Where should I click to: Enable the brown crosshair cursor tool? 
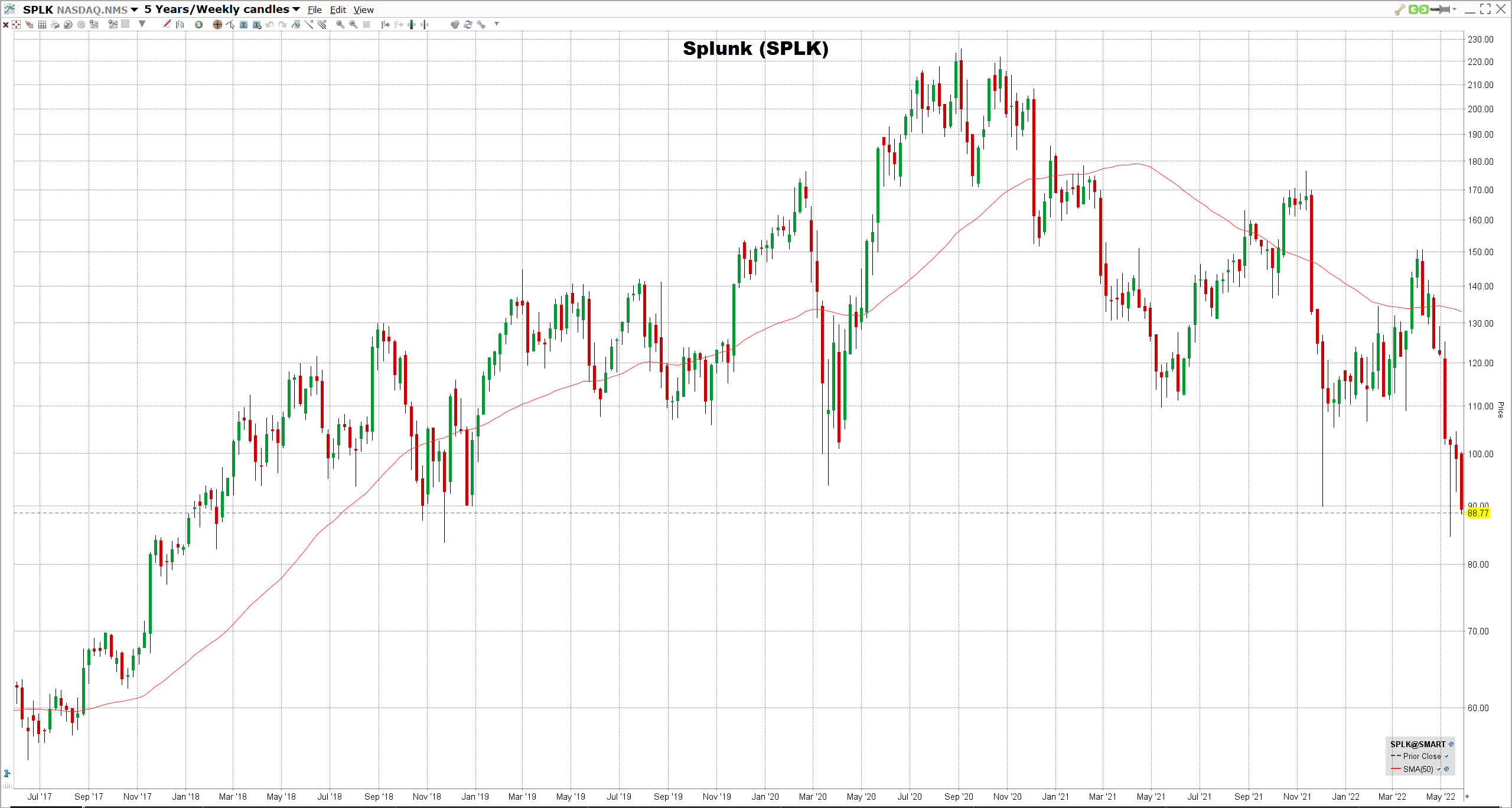click(217, 24)
